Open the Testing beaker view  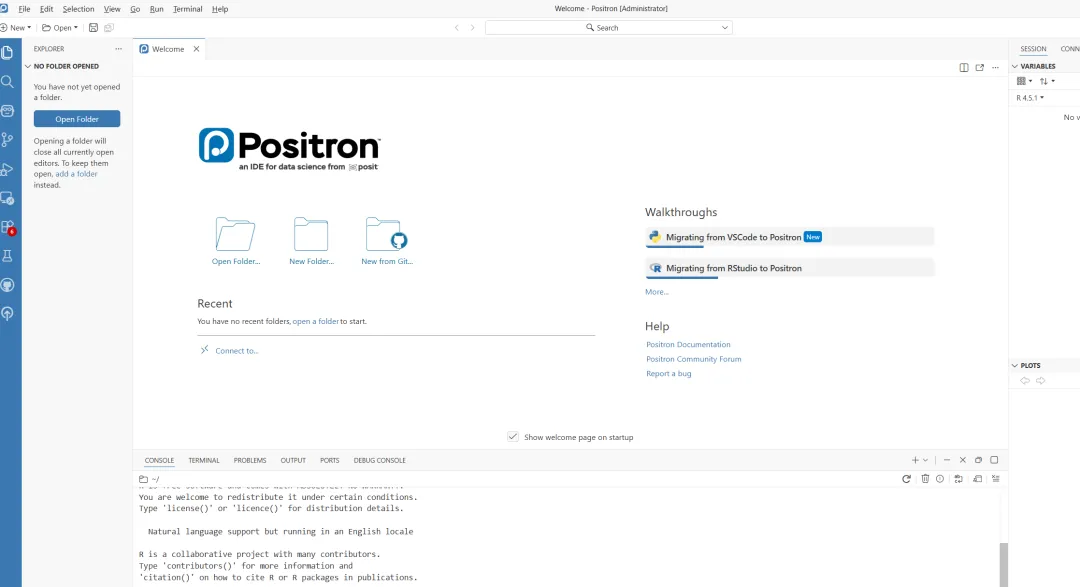coord(8,256)
